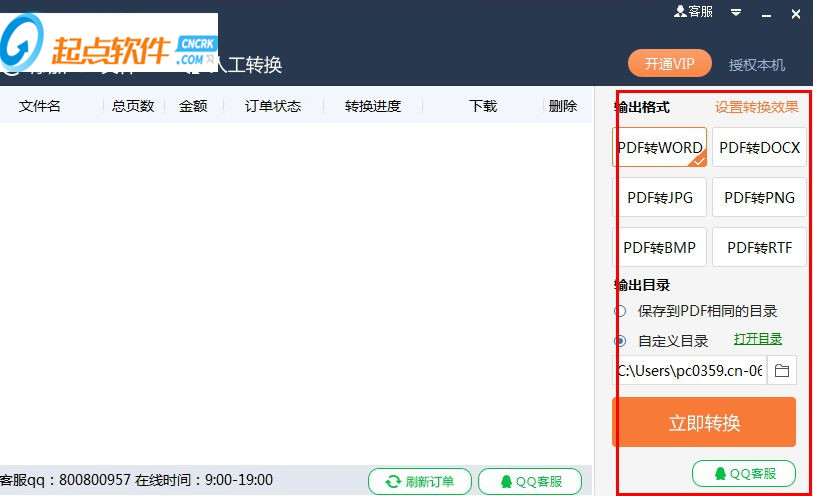Browse folders with the folder icon
The height and width of the screenshot is (496, 813).
pos(782,370)
